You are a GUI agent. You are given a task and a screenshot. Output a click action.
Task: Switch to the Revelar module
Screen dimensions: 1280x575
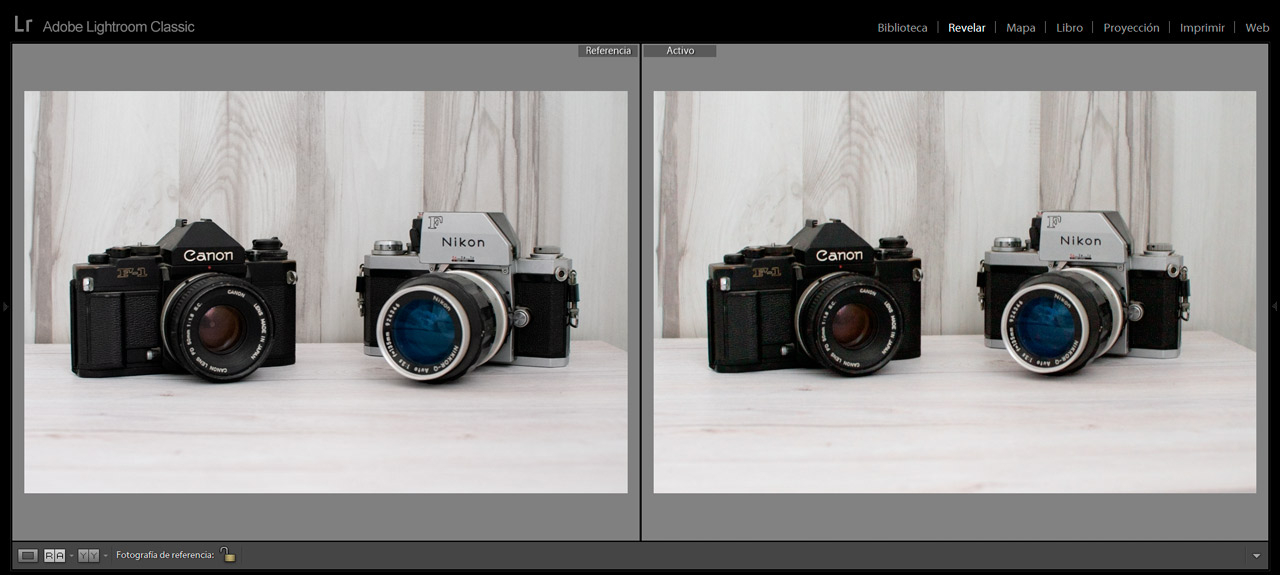pos(966,28)
